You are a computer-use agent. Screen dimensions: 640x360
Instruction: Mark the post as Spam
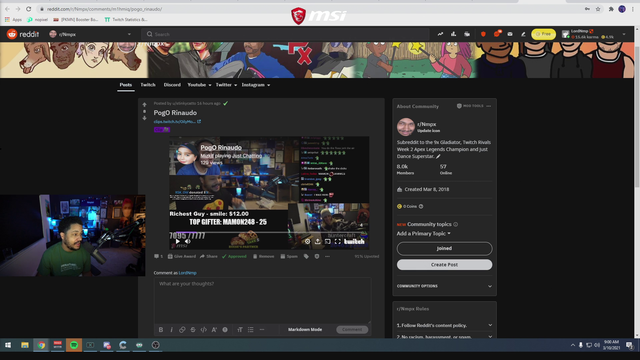tap(289, 256)
